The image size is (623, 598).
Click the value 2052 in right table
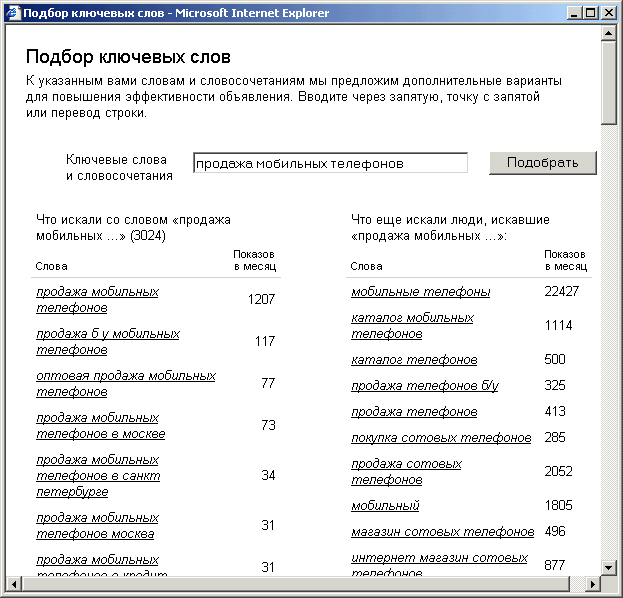(558, 472)
